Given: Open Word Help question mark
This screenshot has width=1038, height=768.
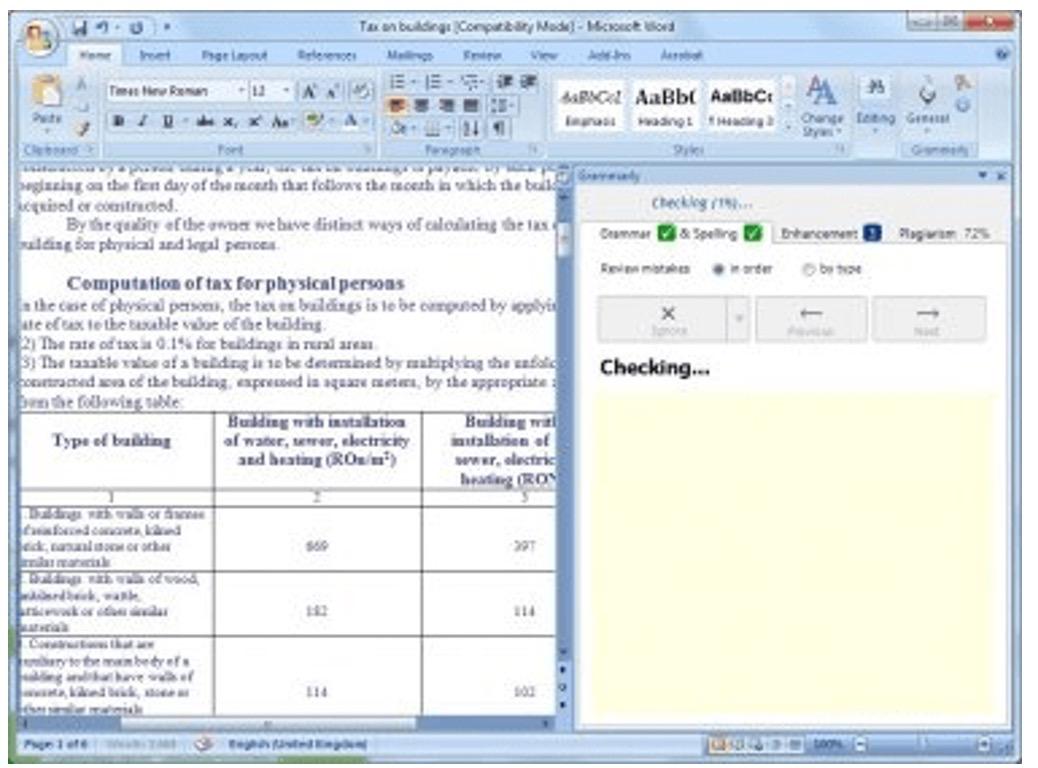Looking at the screenshot, I should pos(1002,54).
